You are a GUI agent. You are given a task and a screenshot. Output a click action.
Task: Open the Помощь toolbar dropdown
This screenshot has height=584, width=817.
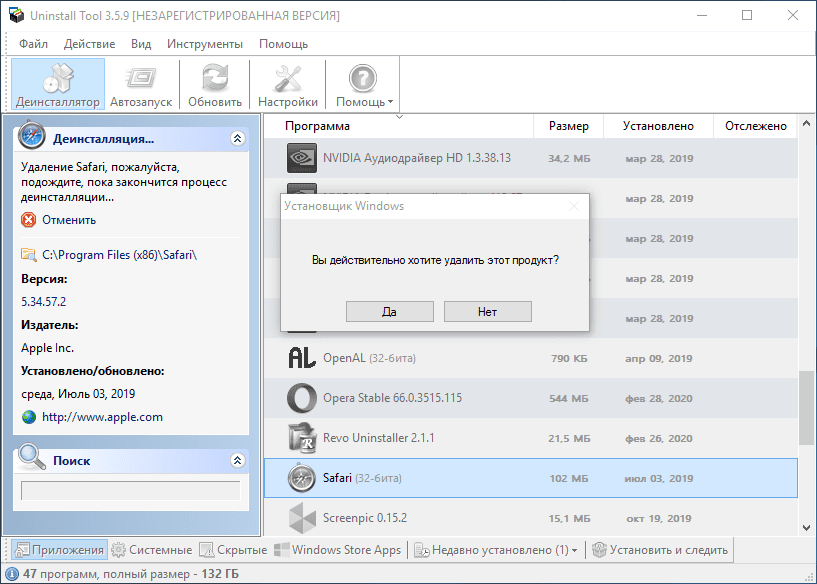tap(364, 84)
